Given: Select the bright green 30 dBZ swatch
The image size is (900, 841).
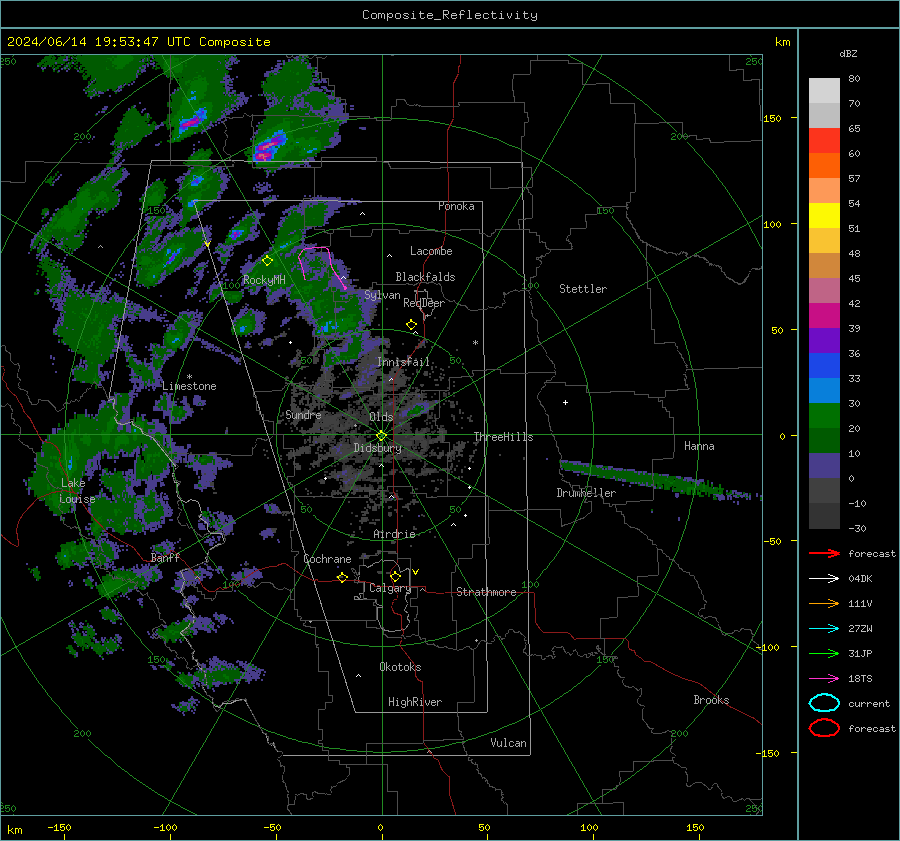Looking at the screenshot, I should 824,415.
